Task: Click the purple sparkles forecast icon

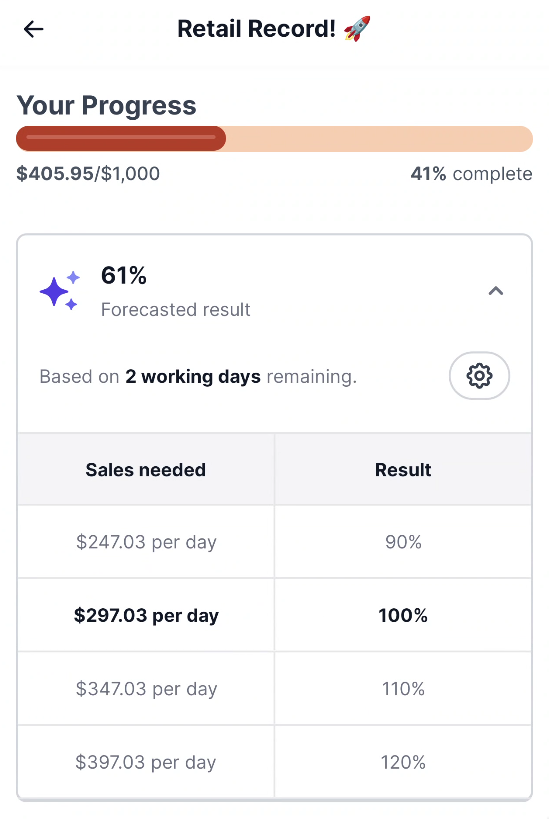Action: coord(60,290)
